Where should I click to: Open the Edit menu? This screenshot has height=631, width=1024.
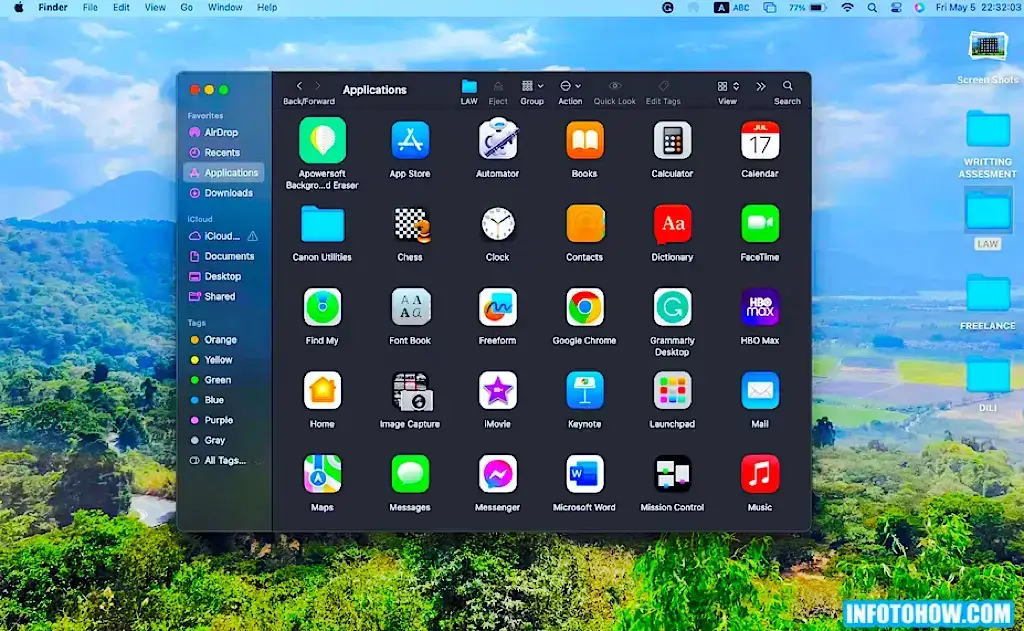(121, 7)
